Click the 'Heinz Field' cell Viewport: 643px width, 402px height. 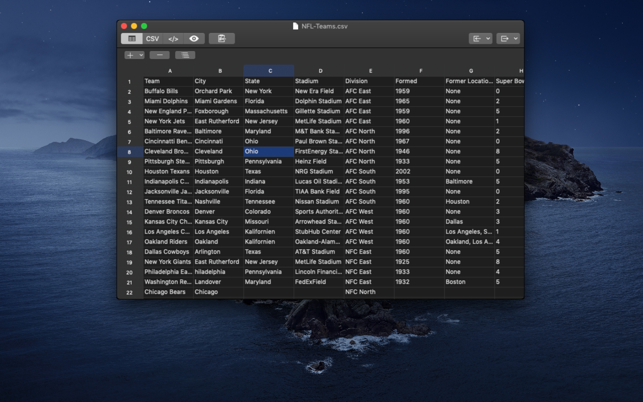point(319,162)
